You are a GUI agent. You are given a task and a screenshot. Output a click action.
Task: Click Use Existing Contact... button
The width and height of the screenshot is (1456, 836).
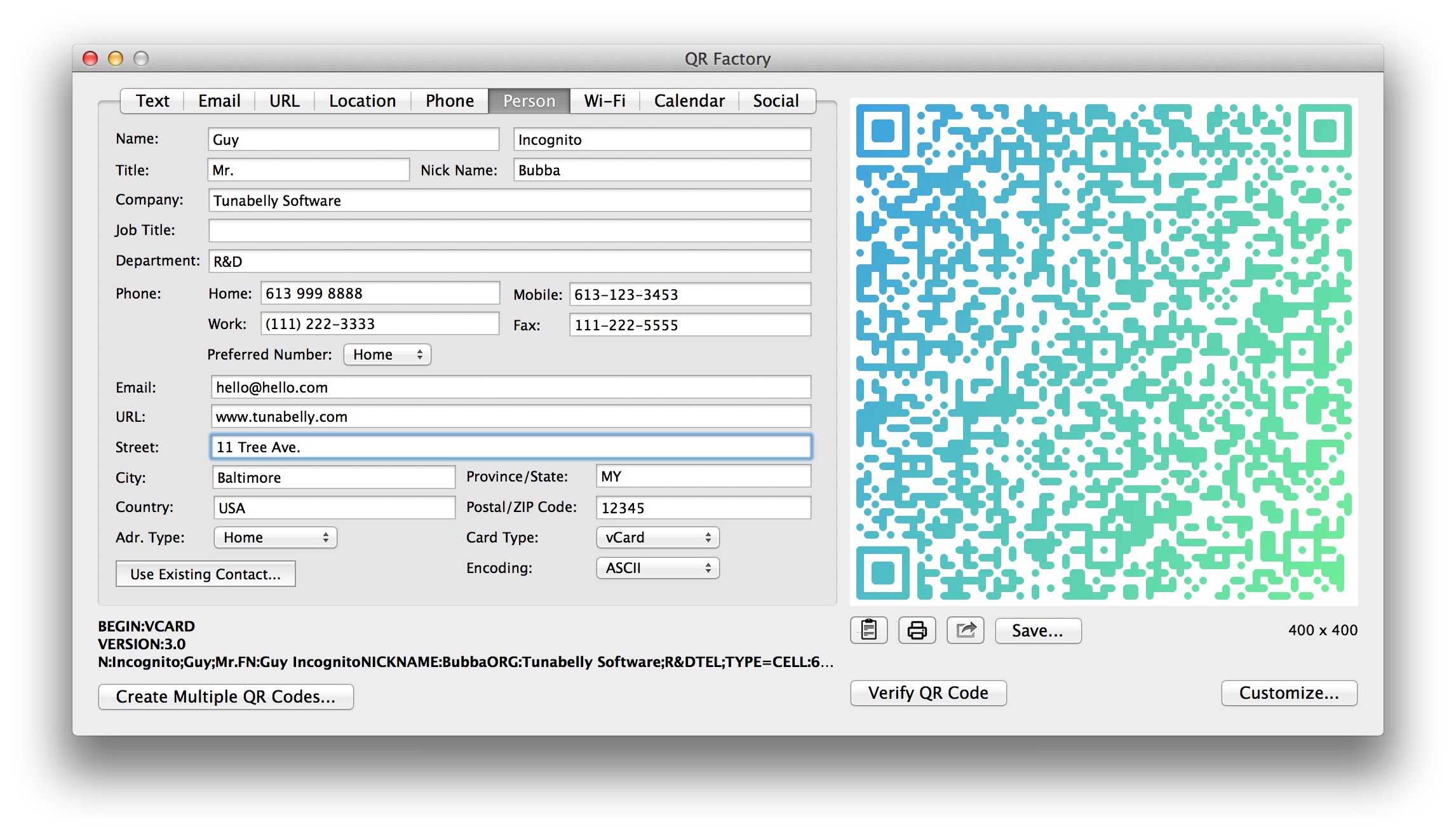205,574
